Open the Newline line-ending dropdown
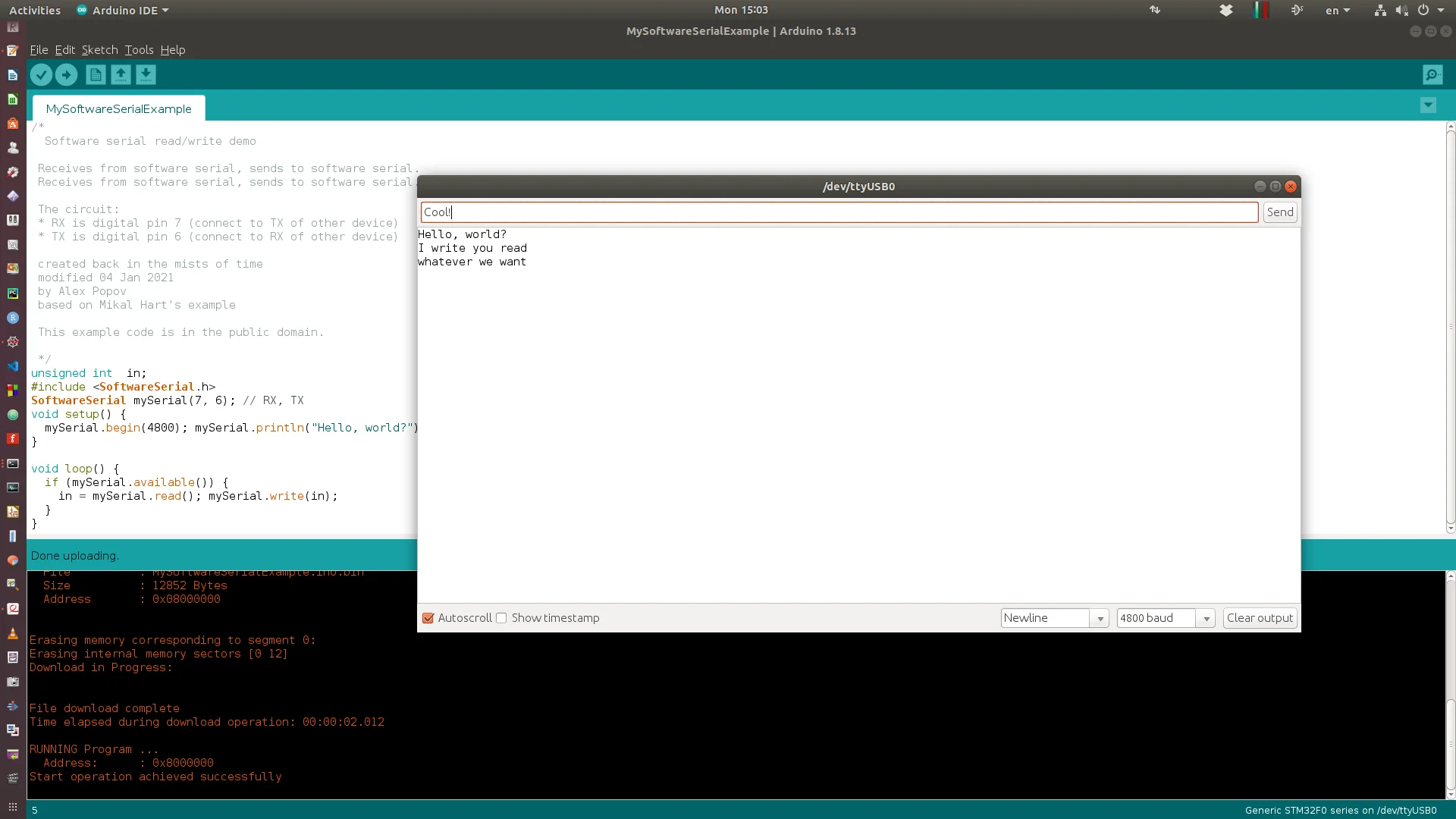1456x819 pixels. coord(1054,618)
